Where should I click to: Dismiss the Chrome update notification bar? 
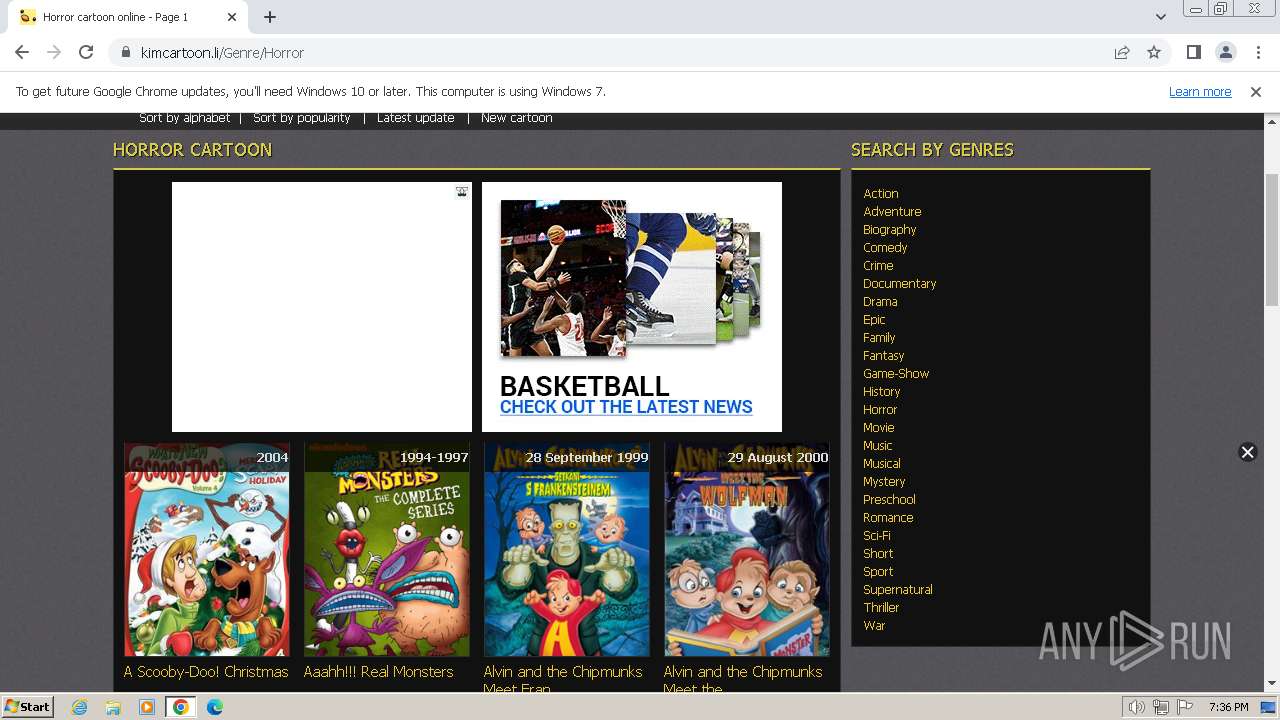point(1256,92)
